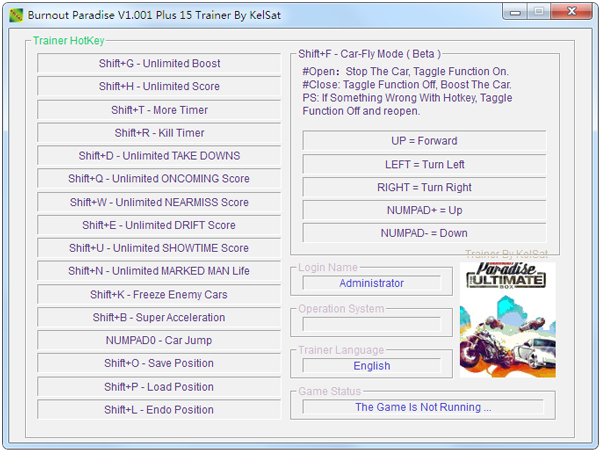Select the Shift+R Kill Timer entry
The width and height of the screenshot is (600, 450).
159,133
